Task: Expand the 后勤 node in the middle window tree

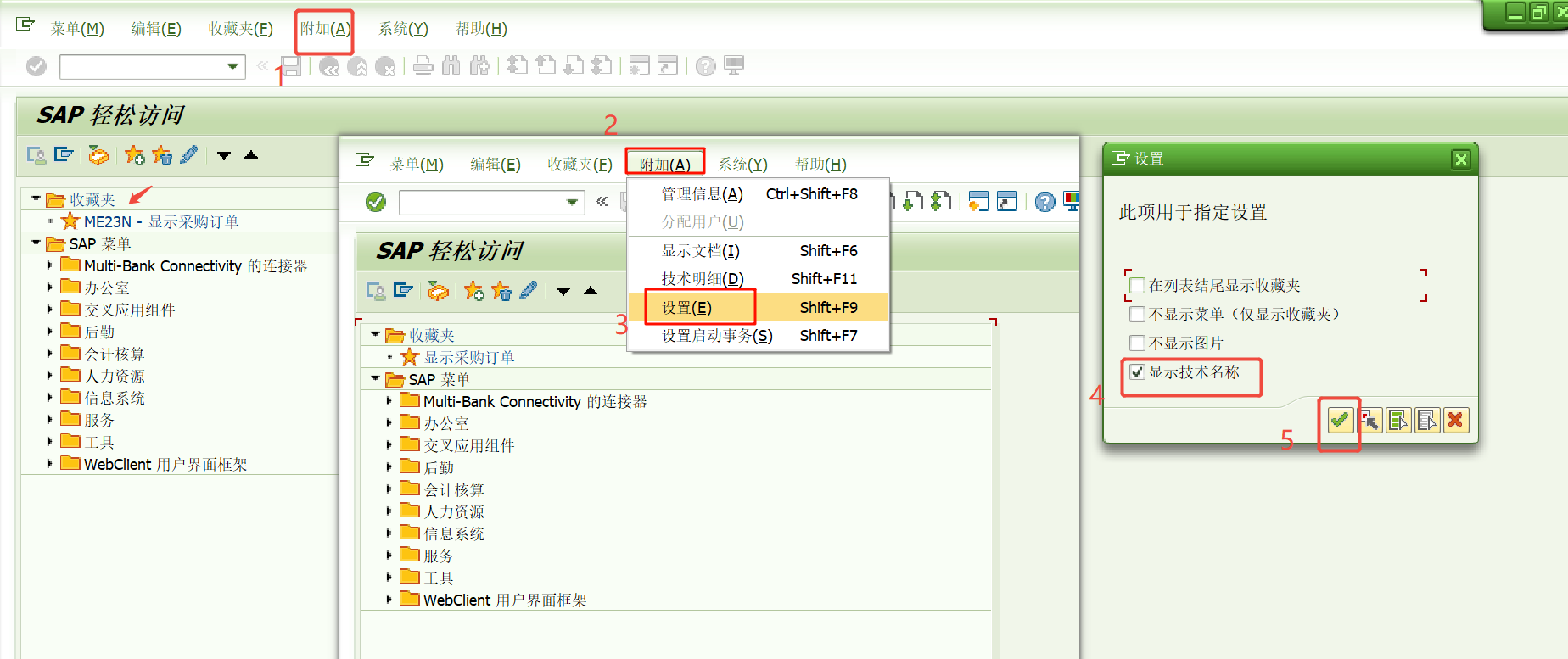Action: coord(389,467)
